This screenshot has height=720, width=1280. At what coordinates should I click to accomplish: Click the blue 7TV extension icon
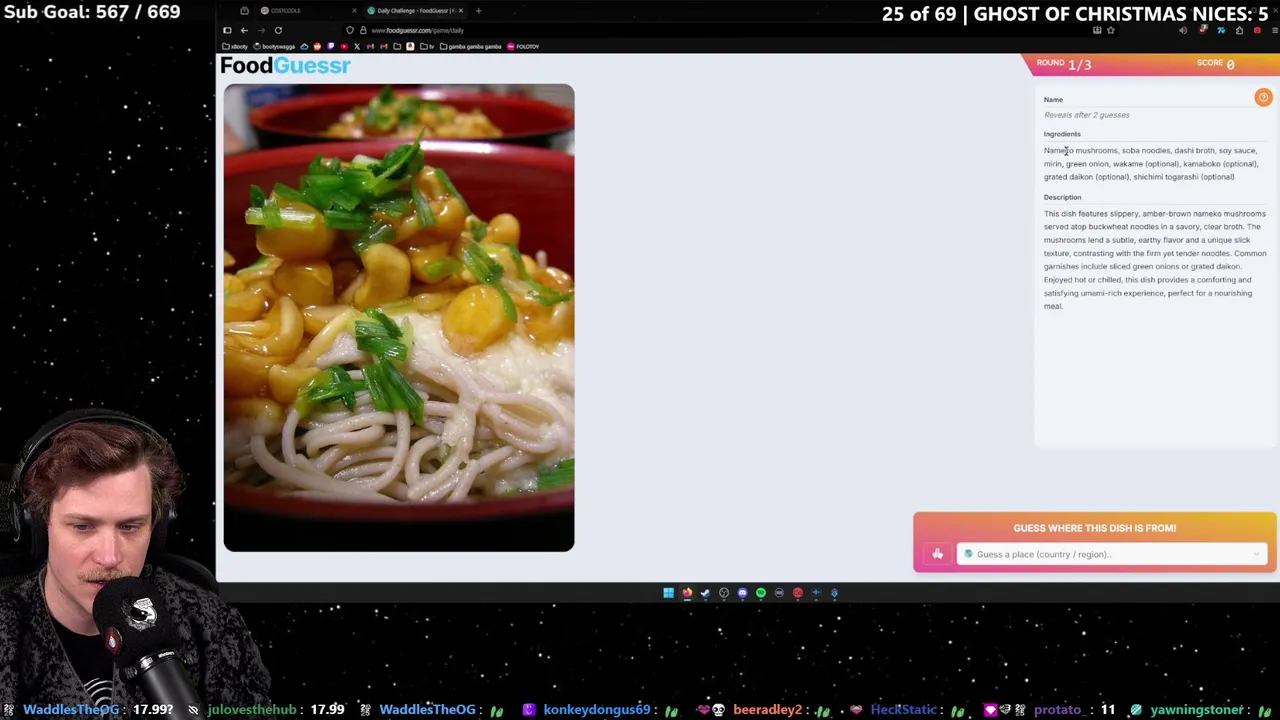(1221, 30)
